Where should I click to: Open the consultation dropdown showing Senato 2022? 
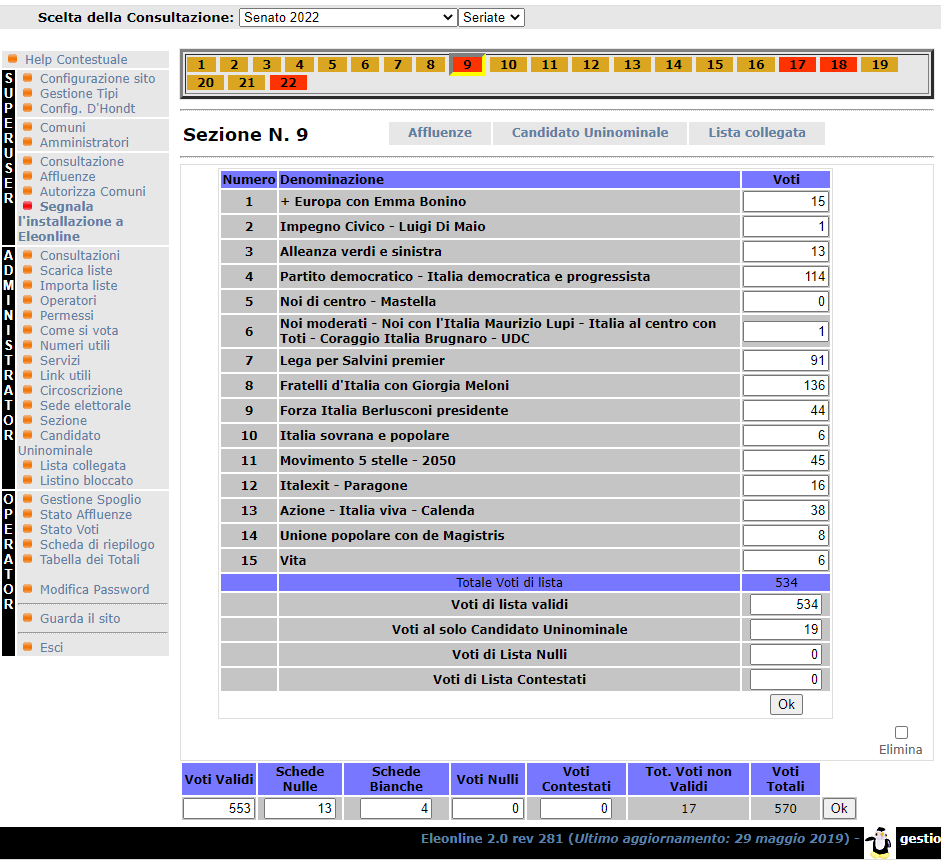click(347, 17)
